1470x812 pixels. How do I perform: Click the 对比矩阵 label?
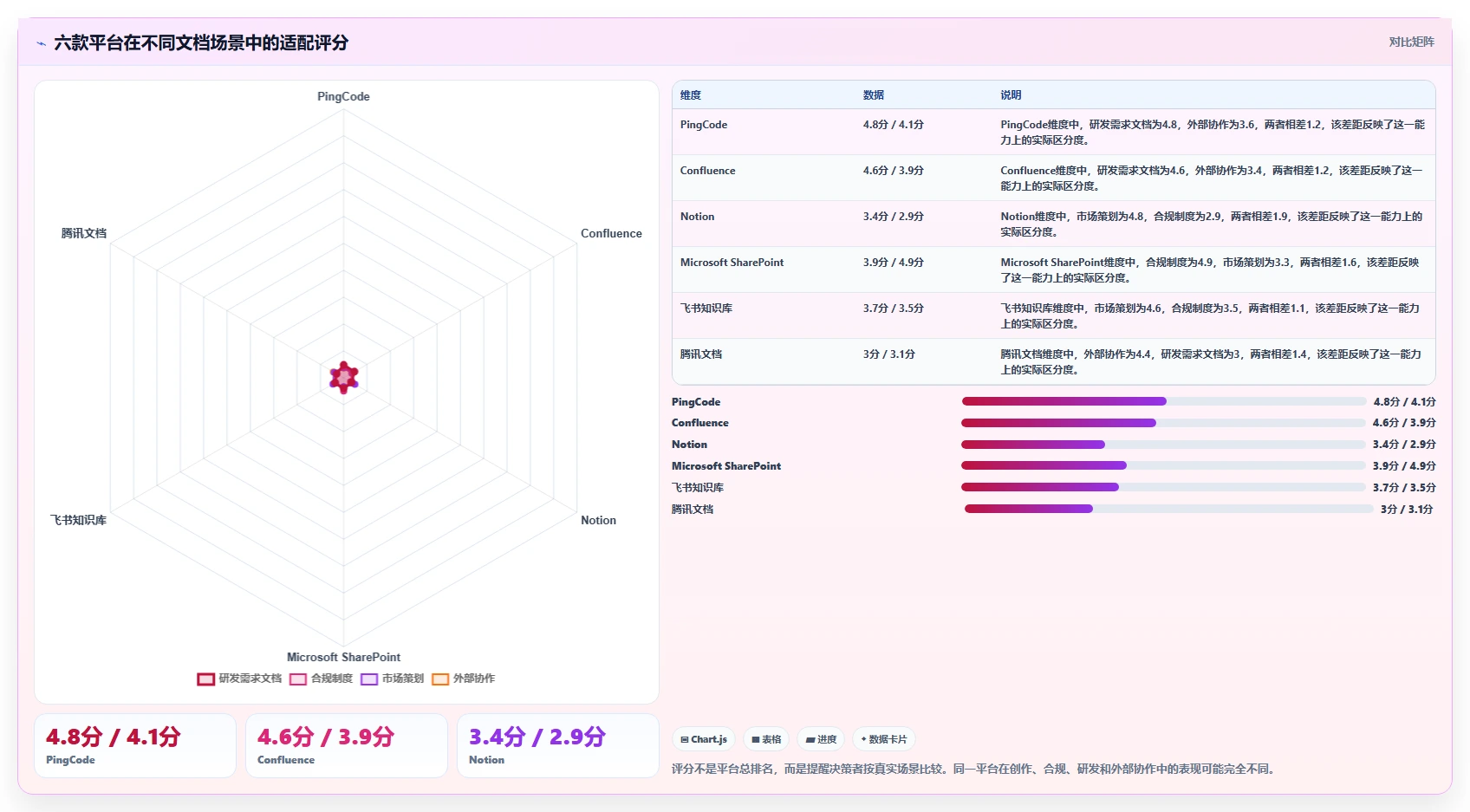tap(1411, 42)
